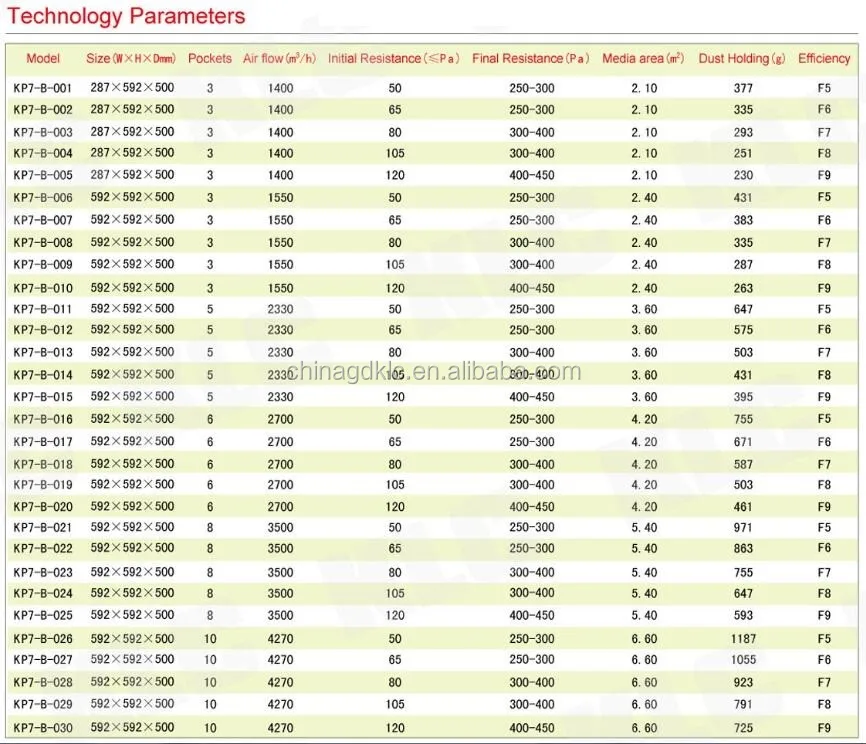Image resolution: width=866 pixels, height=744 pixels.
Task: Click dust holding value 863
Action: [743, 549]
